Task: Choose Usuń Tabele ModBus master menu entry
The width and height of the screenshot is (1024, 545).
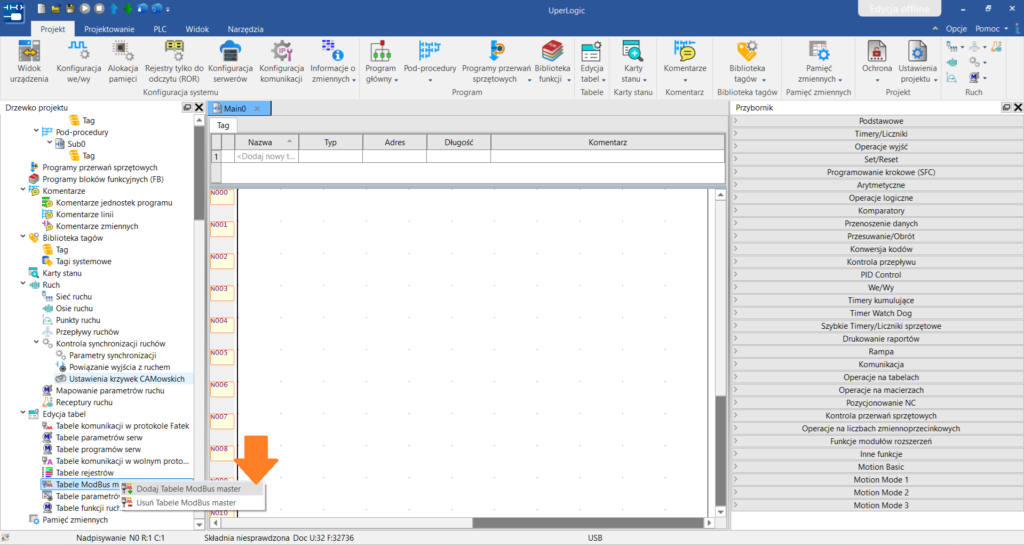Action: click(x=193, y=503)
